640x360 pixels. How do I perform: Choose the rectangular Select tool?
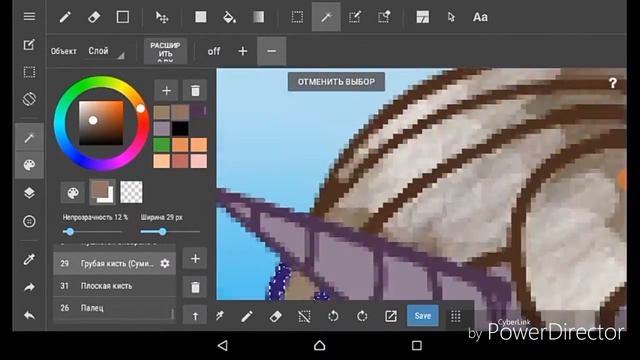point(297,17)
